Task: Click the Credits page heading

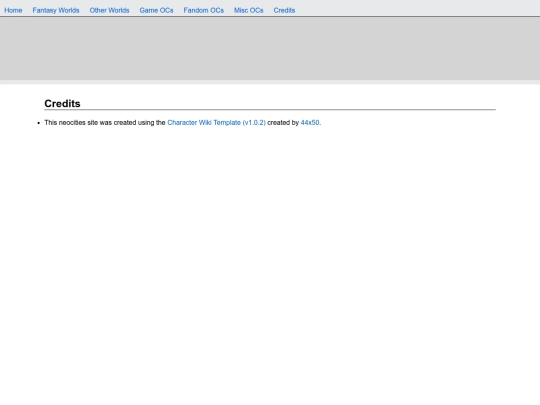Action: coord(62,103)
